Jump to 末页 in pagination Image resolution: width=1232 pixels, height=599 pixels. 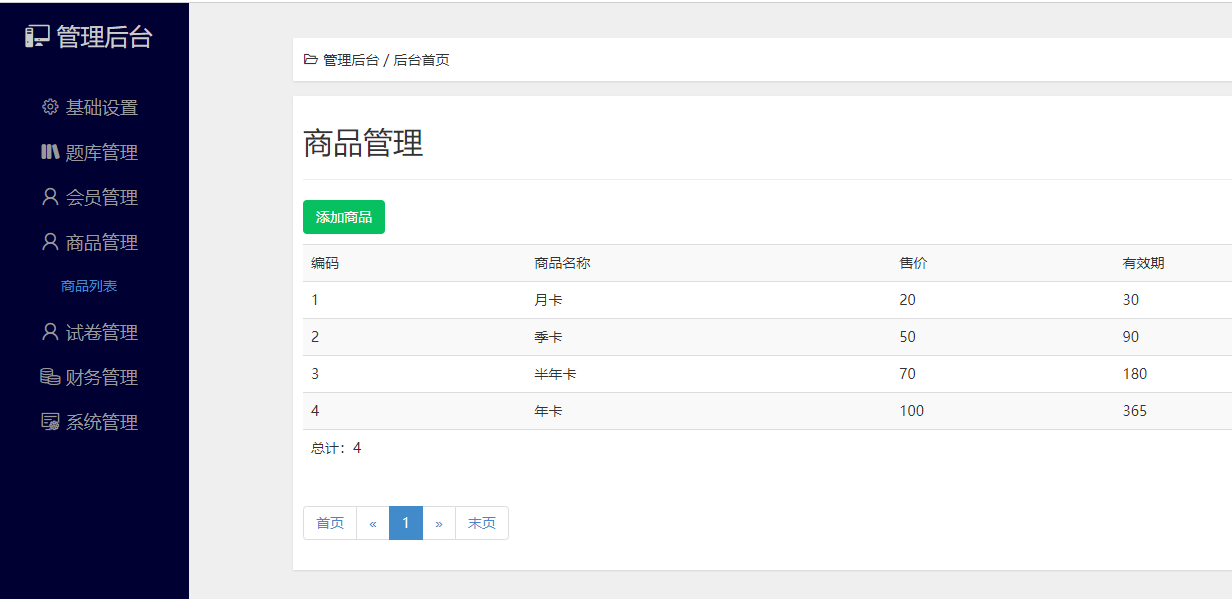tap(482, 523)
